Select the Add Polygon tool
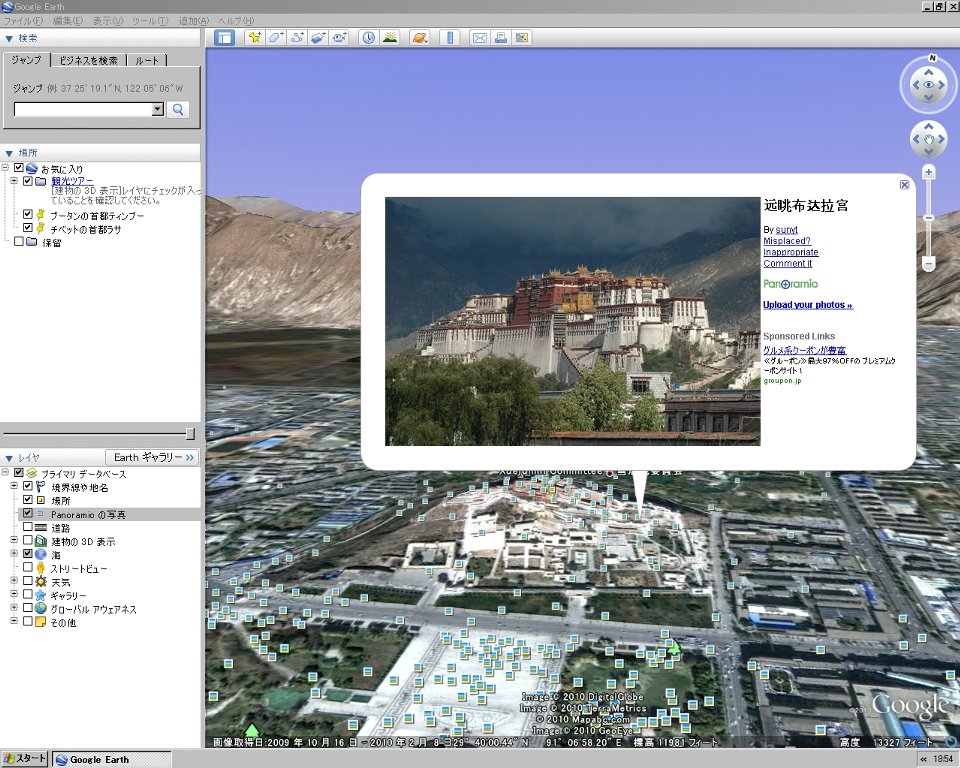This screenshot has width=960, height=768. [x=275, y=38]
